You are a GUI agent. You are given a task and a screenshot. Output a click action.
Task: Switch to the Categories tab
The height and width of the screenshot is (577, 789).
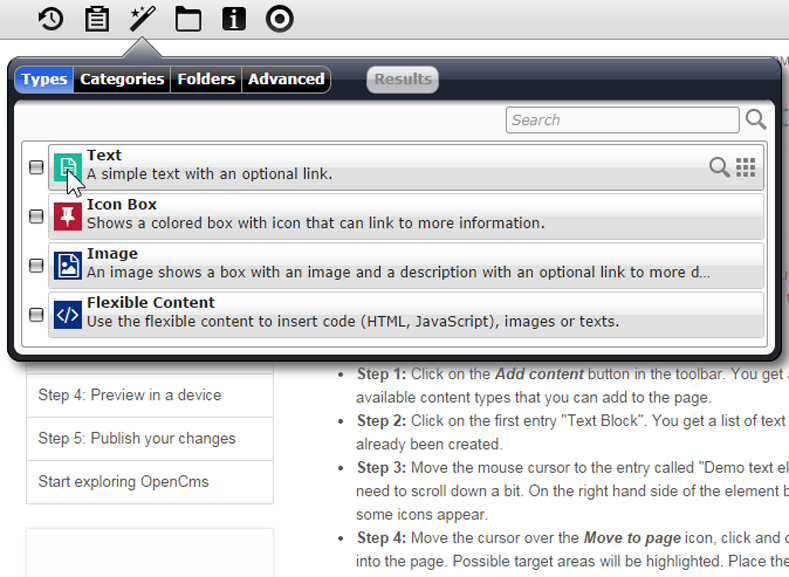pos(122,79)
